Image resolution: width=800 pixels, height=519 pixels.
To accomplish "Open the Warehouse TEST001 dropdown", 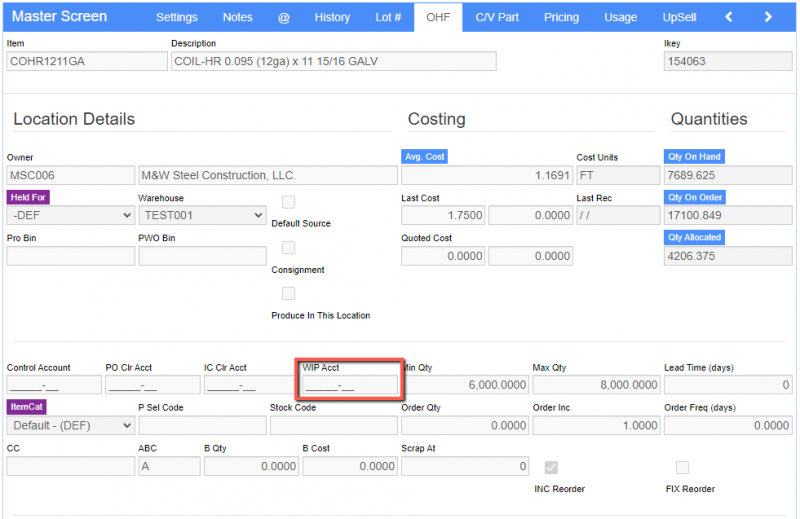I will click(x=202, y=215).
